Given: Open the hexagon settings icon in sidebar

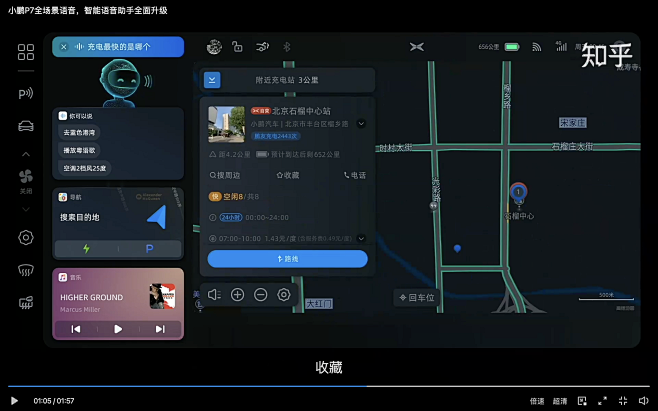Looking at the screenshot, I should pos(26,238).
